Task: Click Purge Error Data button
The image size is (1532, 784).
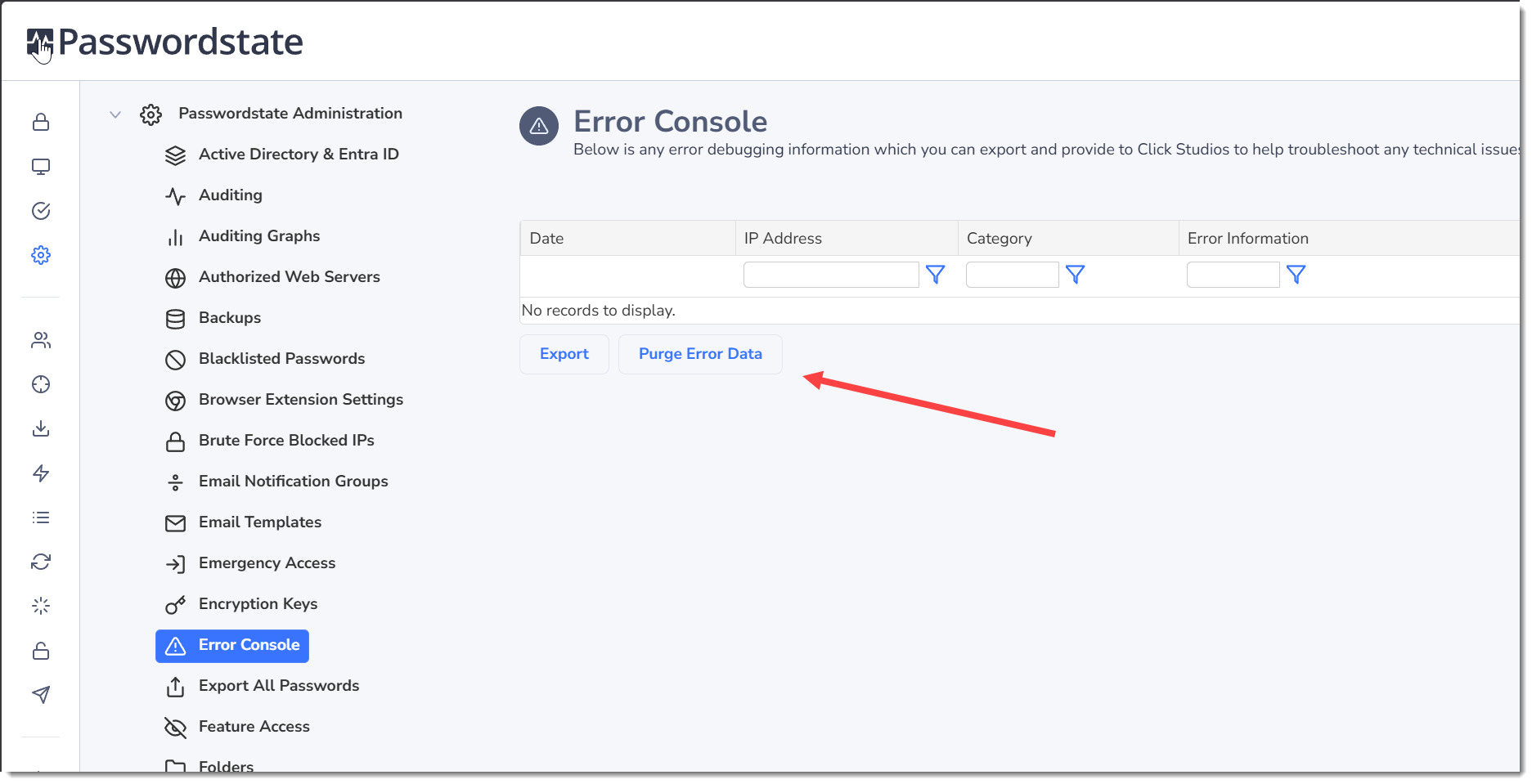Action: (700, 354)
